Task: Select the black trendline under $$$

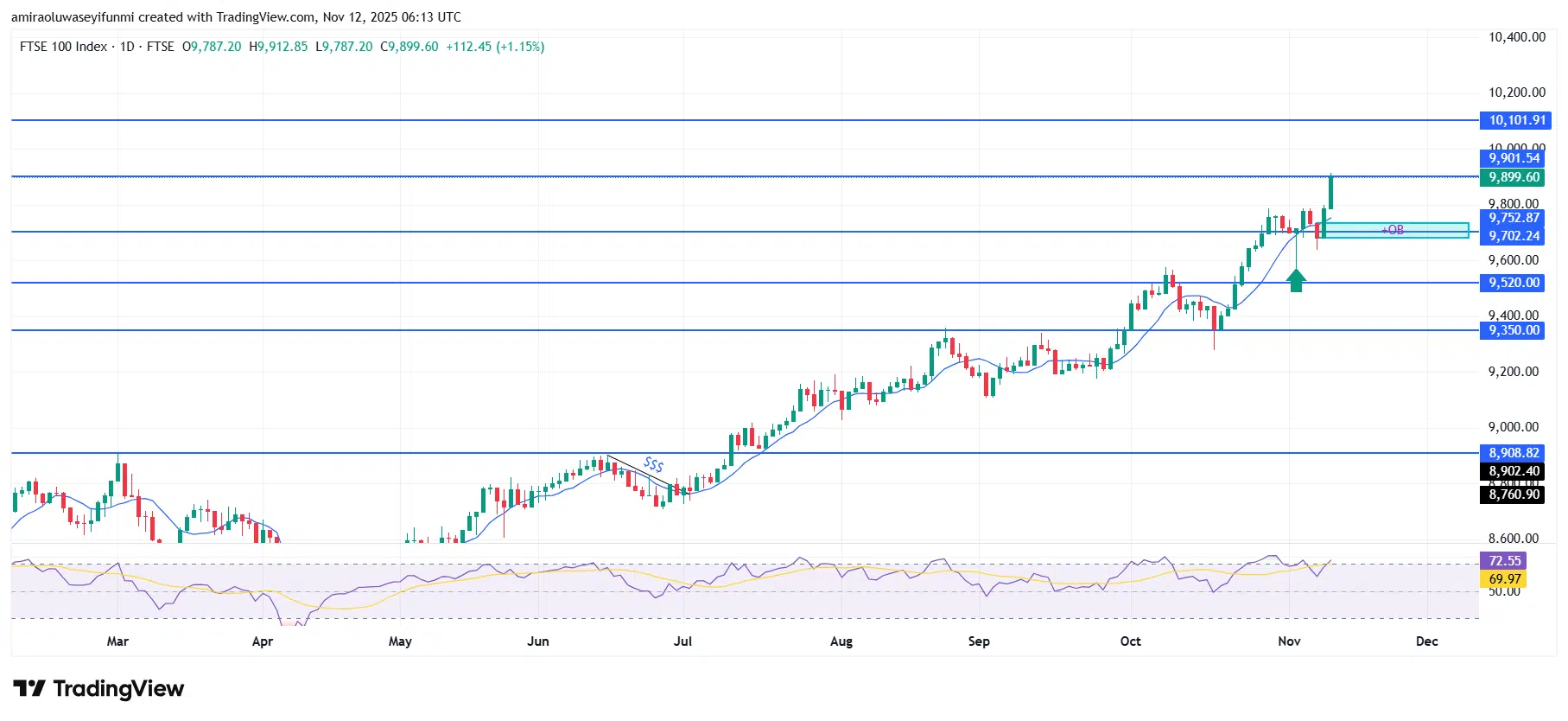Action: click(x=638, y=470)
